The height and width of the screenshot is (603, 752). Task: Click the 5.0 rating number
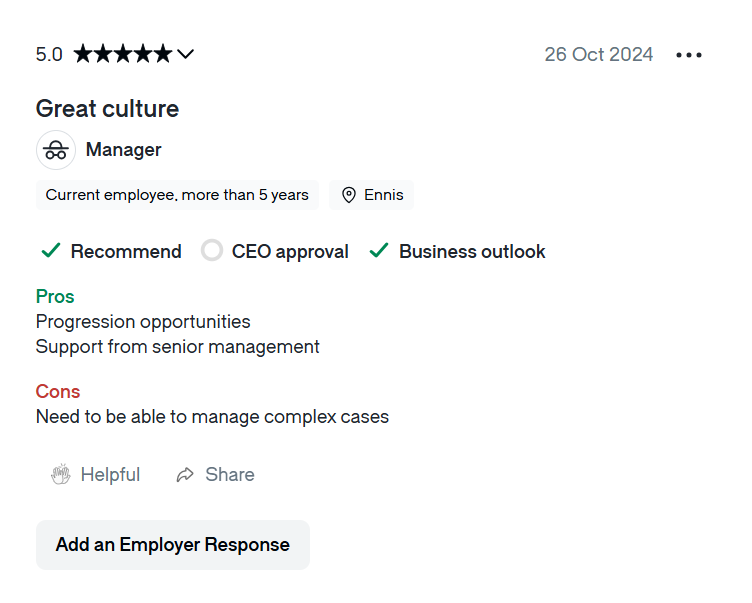tap(49, 54)
